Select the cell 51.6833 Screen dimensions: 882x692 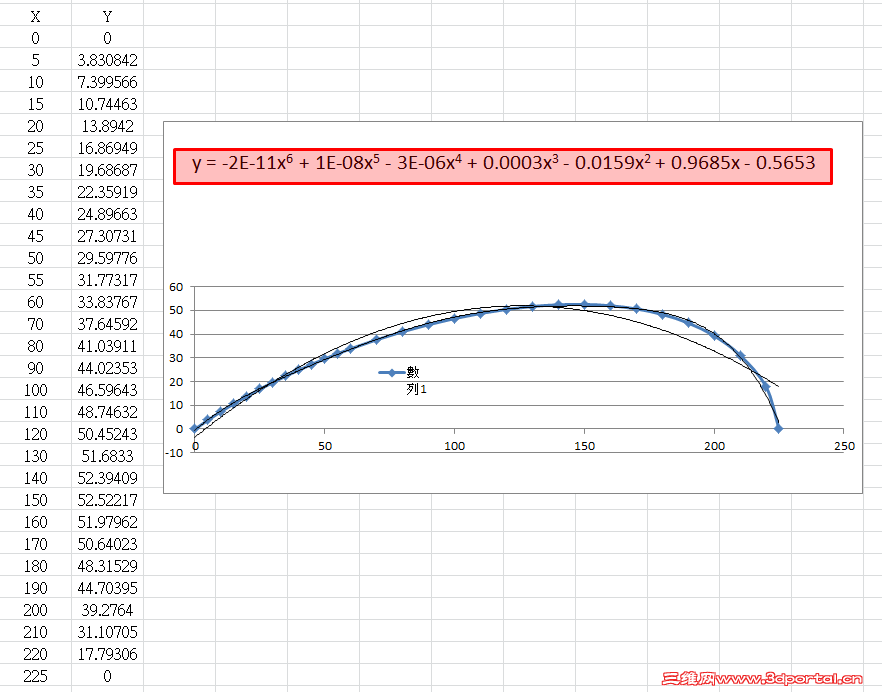[x=107, y=456]
